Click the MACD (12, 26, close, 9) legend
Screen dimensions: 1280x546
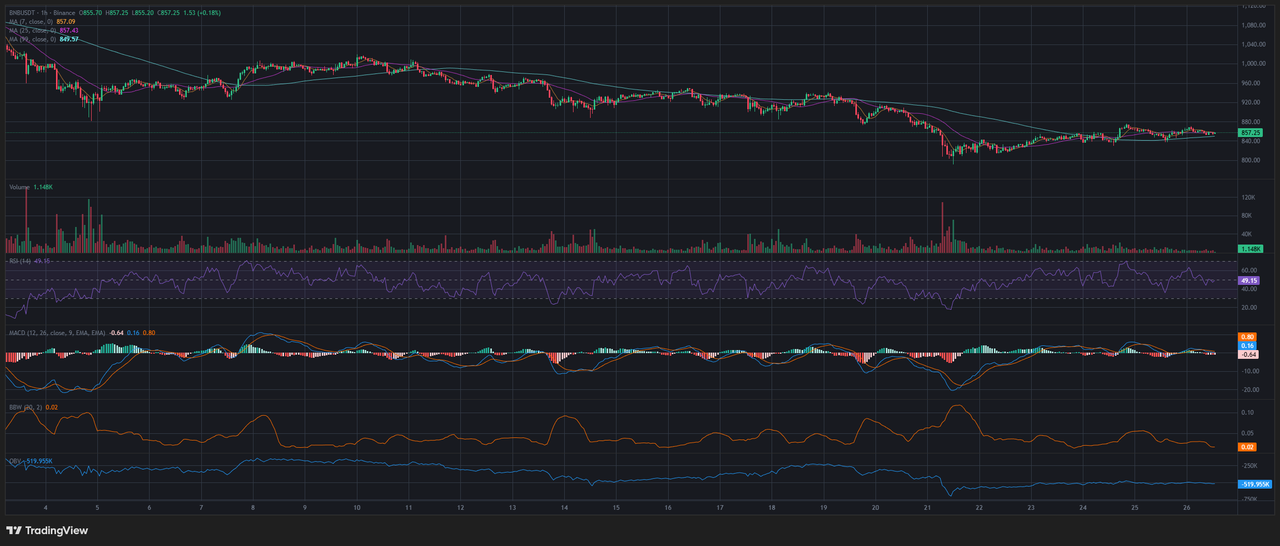tap(58, 332)
